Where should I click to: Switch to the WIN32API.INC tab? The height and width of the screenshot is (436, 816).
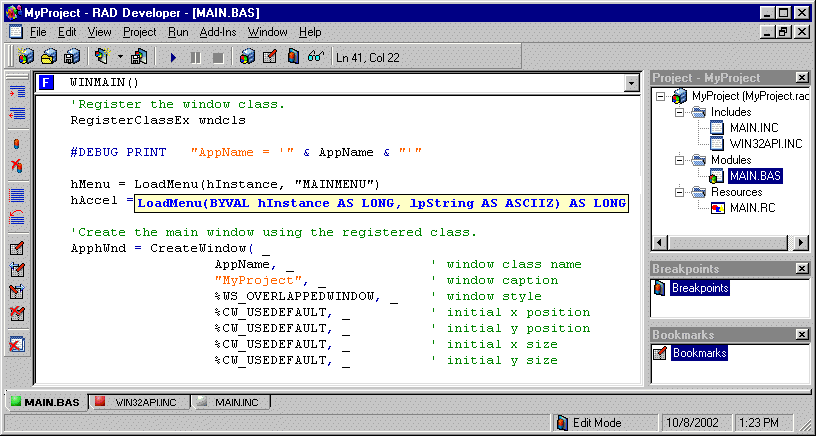(x=139, y=403)
